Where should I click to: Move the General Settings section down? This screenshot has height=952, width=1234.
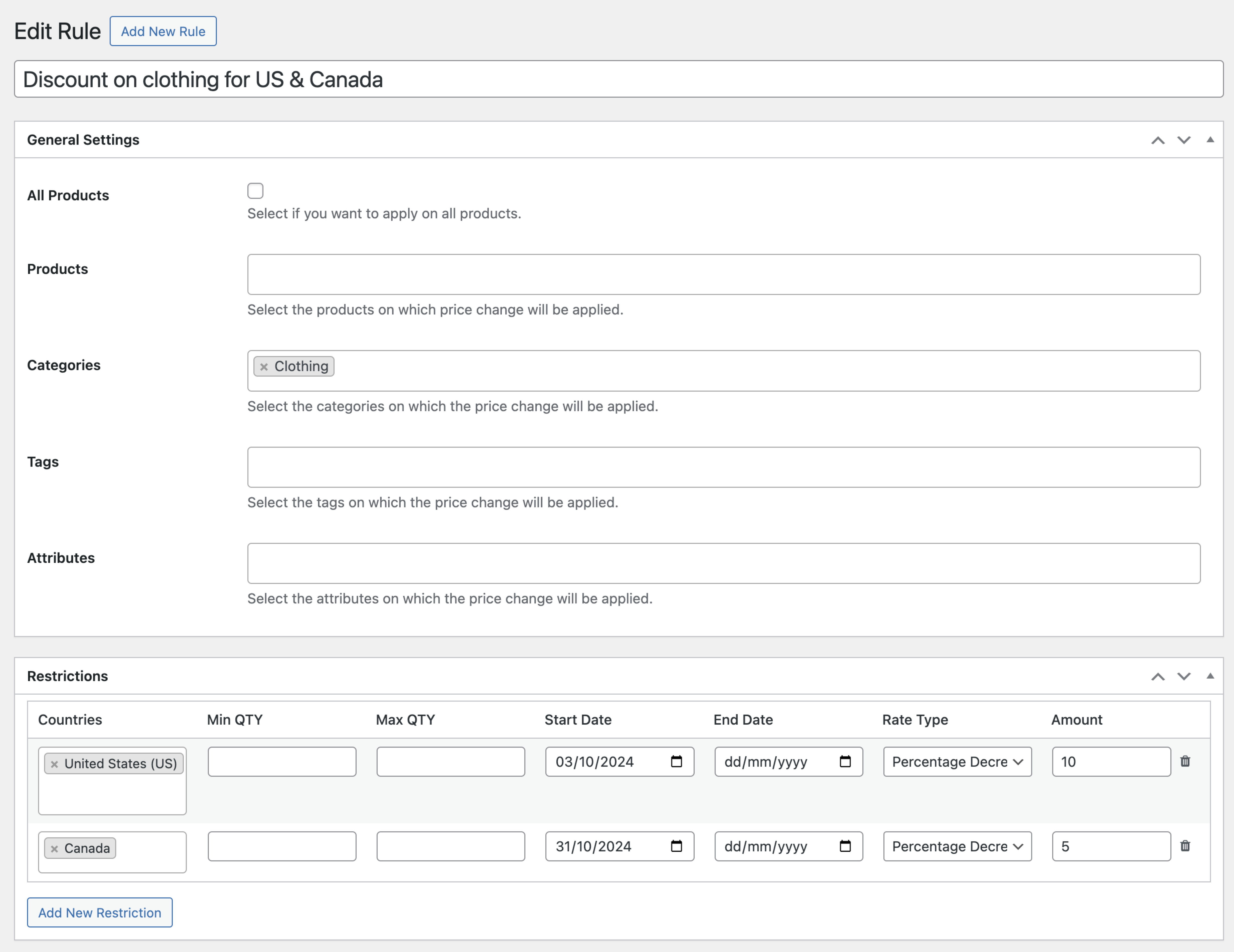1184,140
